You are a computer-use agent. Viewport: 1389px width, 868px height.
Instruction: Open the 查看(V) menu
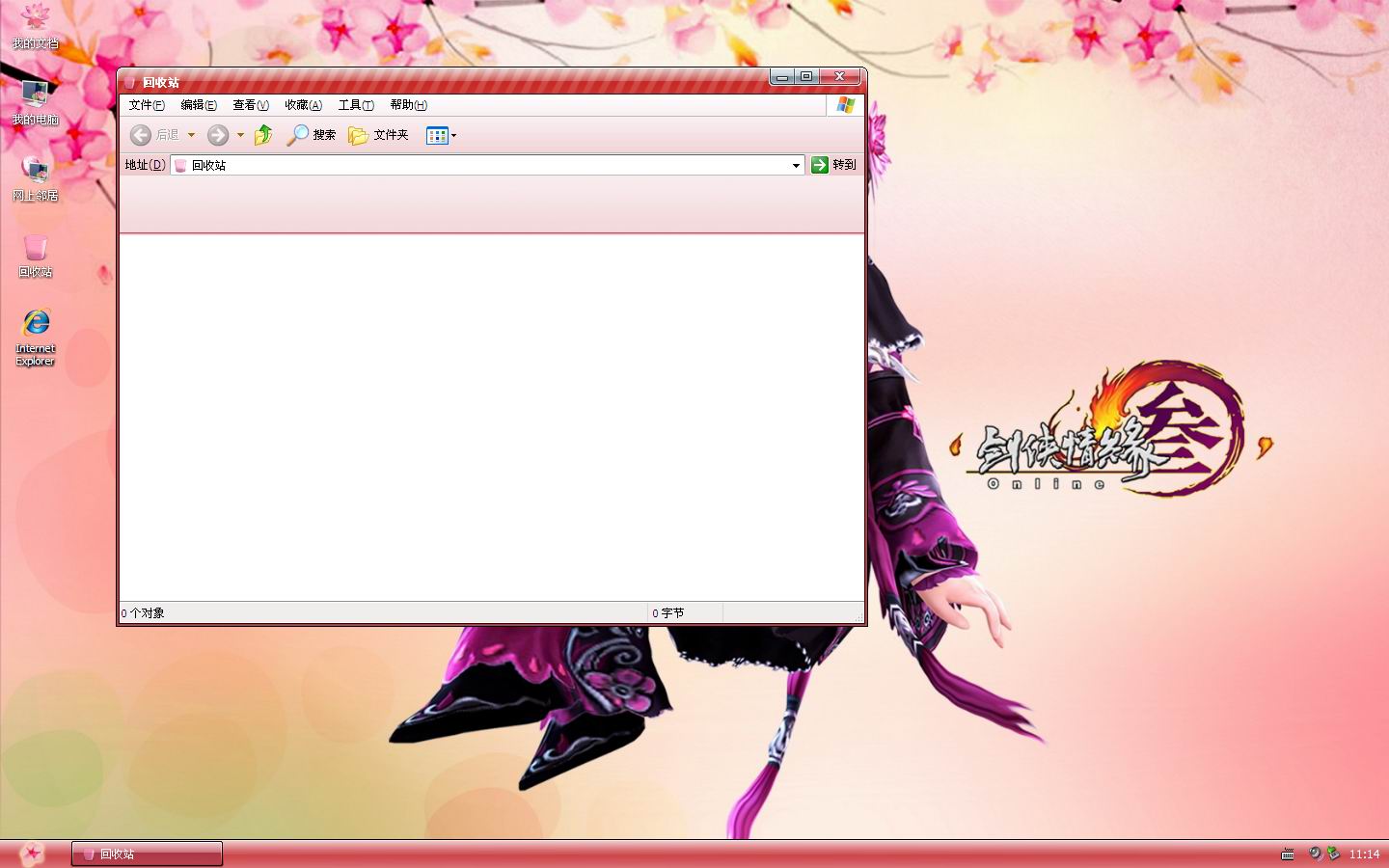(x=251, y=105)
